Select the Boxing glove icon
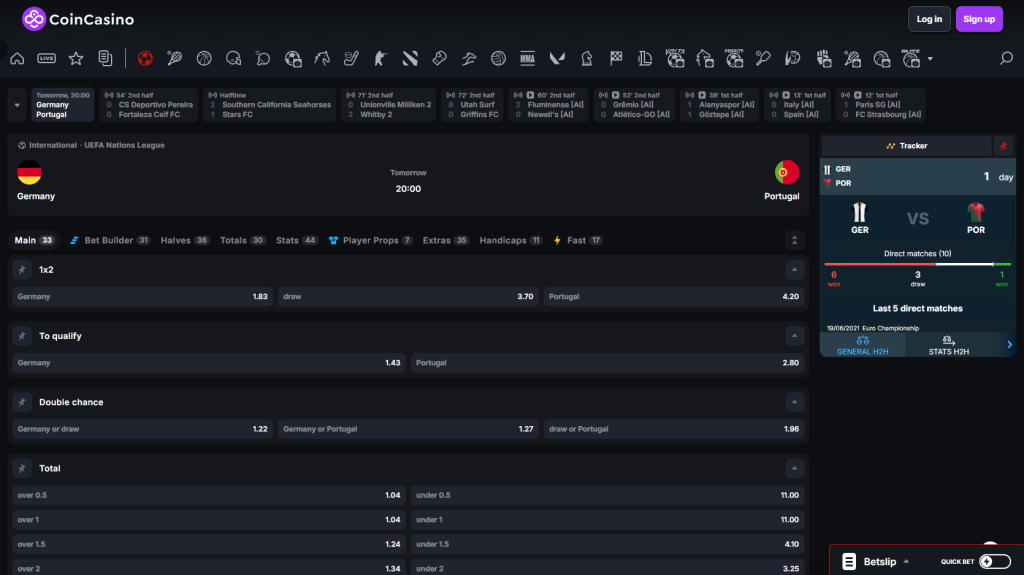1024x575 pixels. [440, 59]
